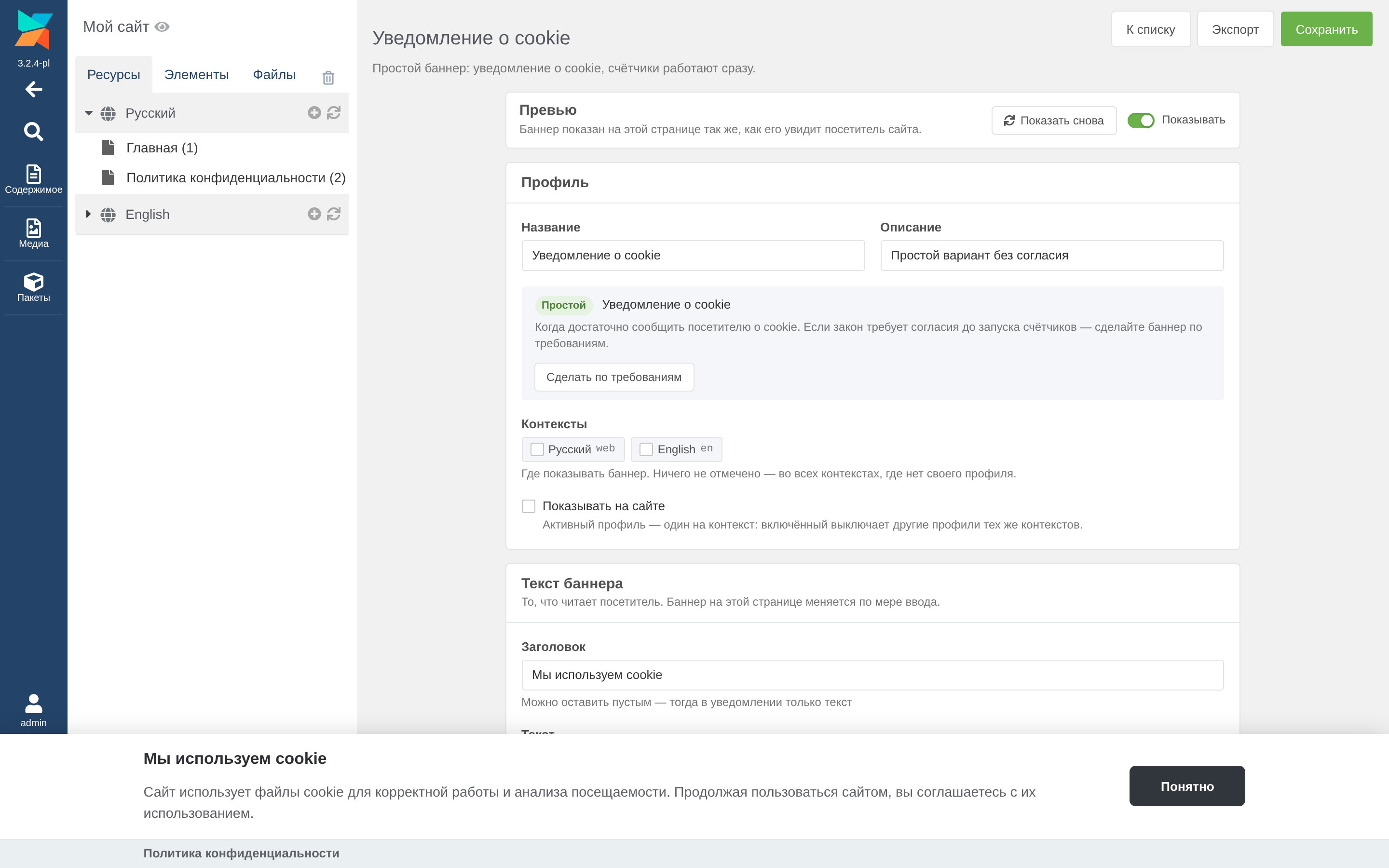Click Сделать по требованиям button

click(613, 377)
